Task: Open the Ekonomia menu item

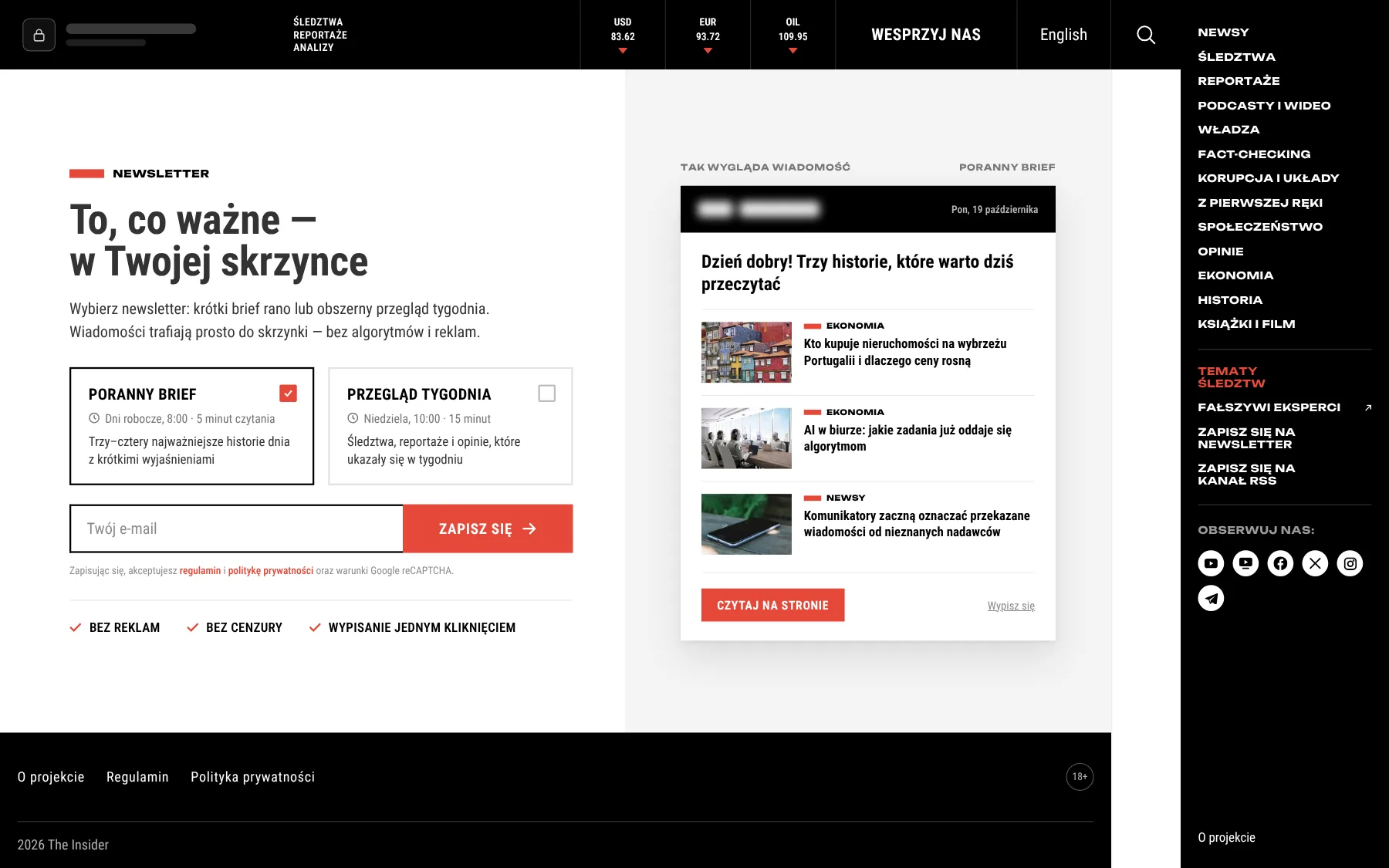Action: pyautogui.click(x=1235, y=275)
